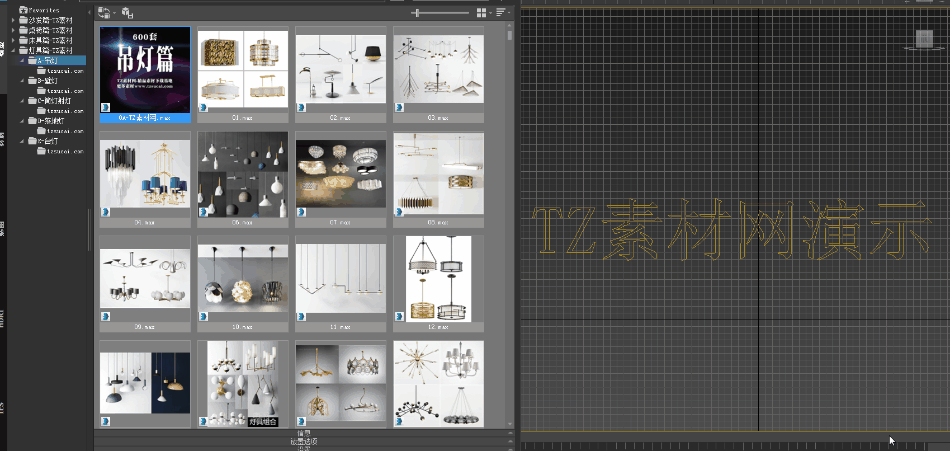The image size is (950, 451).
Task: Click the max file badge on 12.max
Action: pyautogui.click(x=399, y=313)
